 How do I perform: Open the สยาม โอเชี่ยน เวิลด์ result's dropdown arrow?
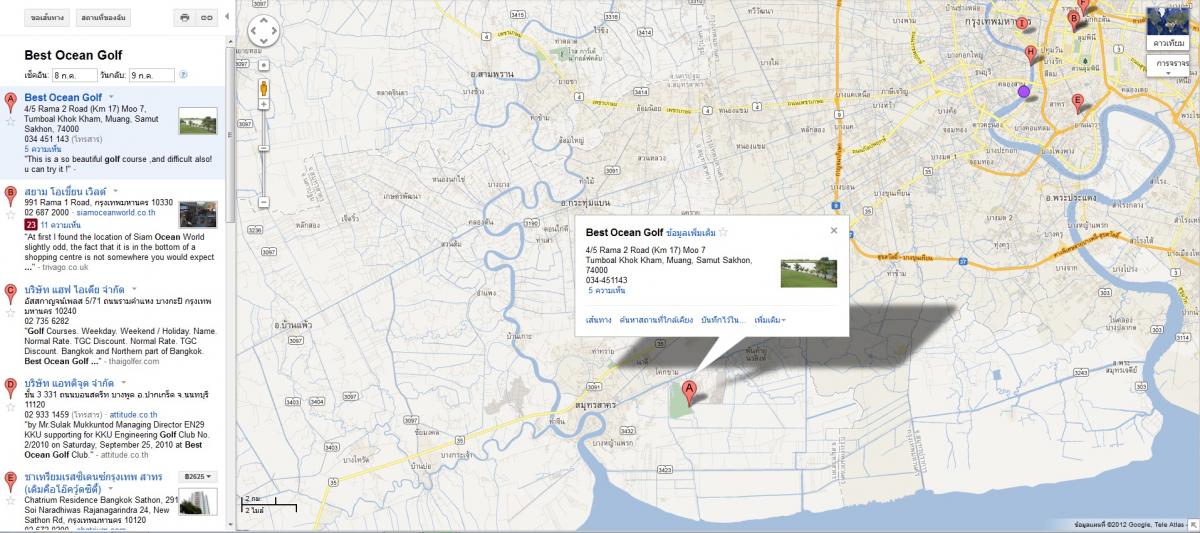[x=115, y=190]
